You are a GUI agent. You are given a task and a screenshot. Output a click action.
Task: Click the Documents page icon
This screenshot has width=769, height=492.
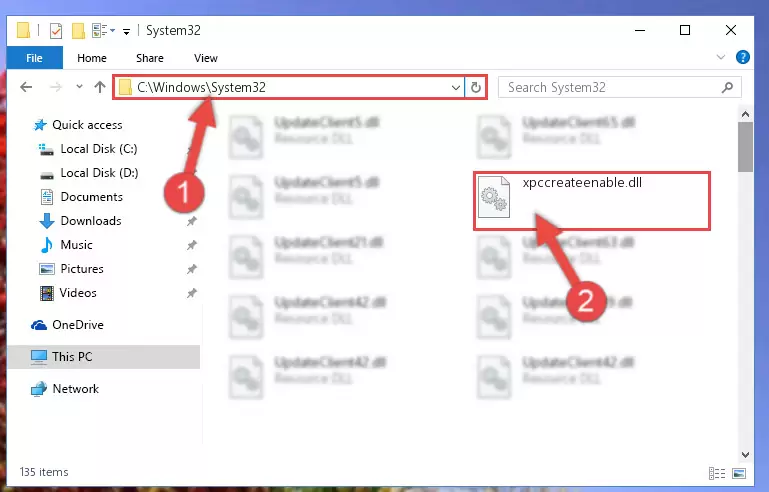point(47,197)
